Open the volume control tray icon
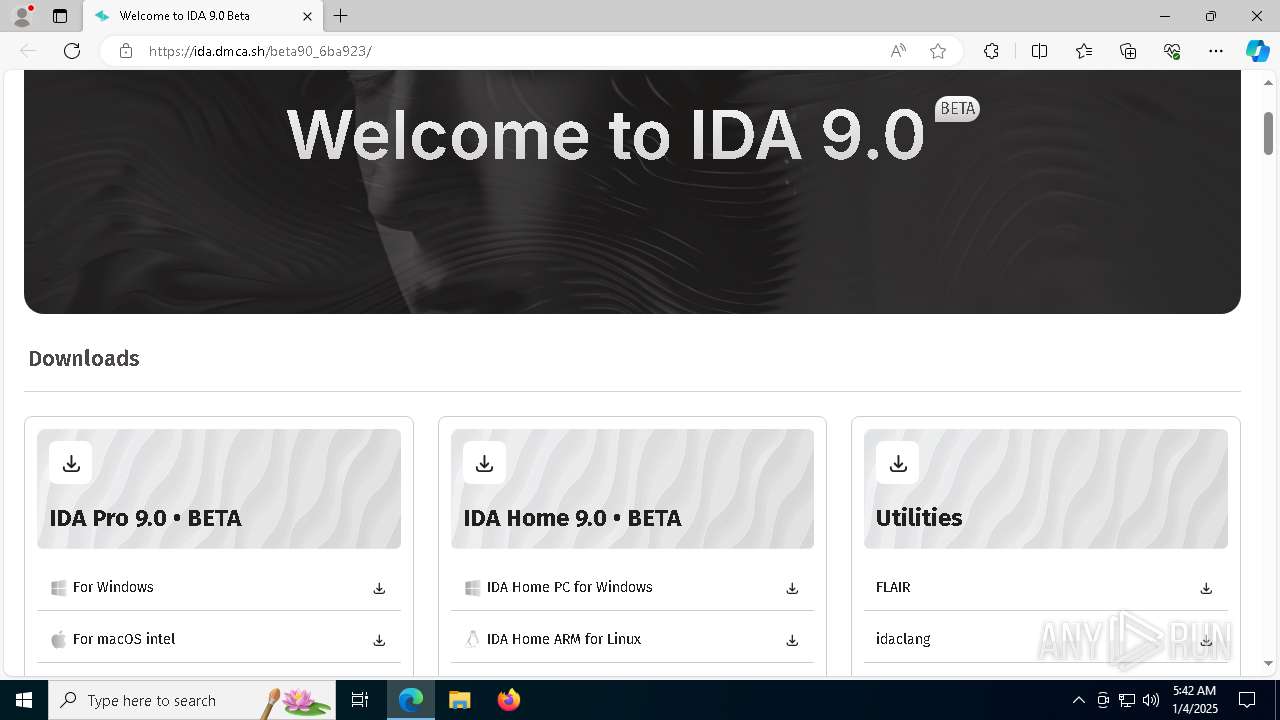Screen dimensions: 1280x720 (1151, 700)
